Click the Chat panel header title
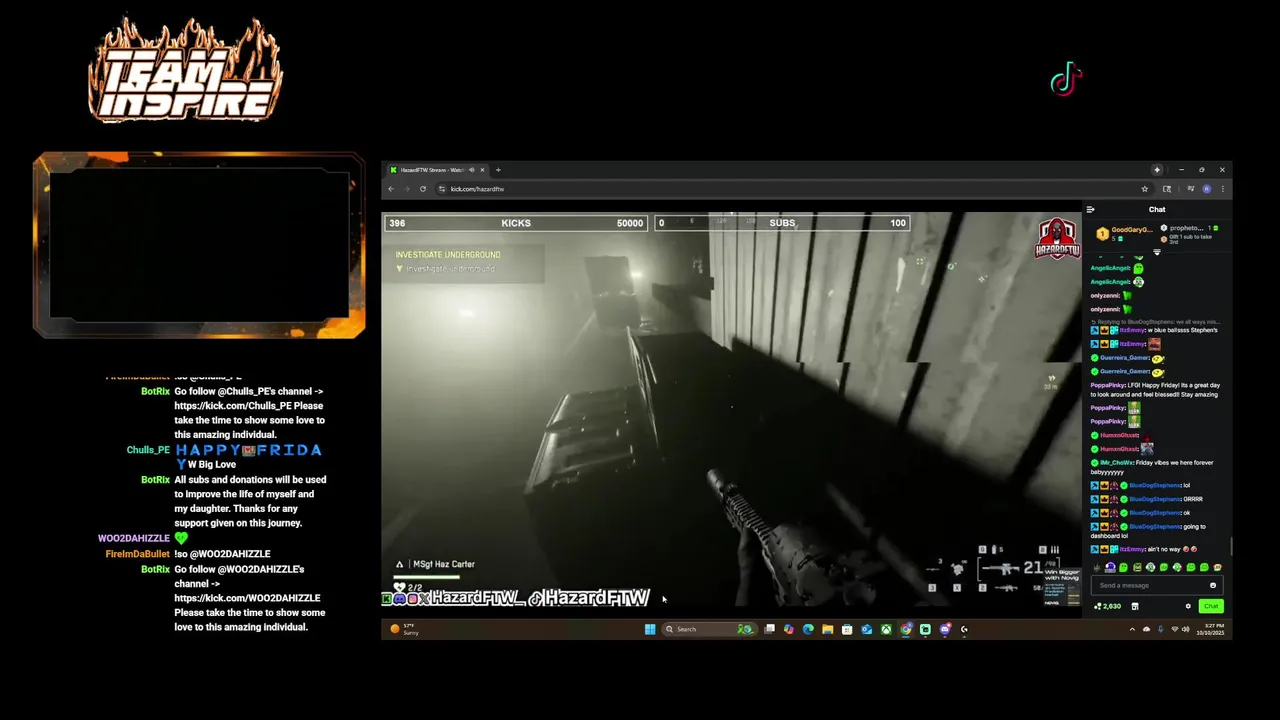The image size is (1280, 720). [x=1157, y=209]
